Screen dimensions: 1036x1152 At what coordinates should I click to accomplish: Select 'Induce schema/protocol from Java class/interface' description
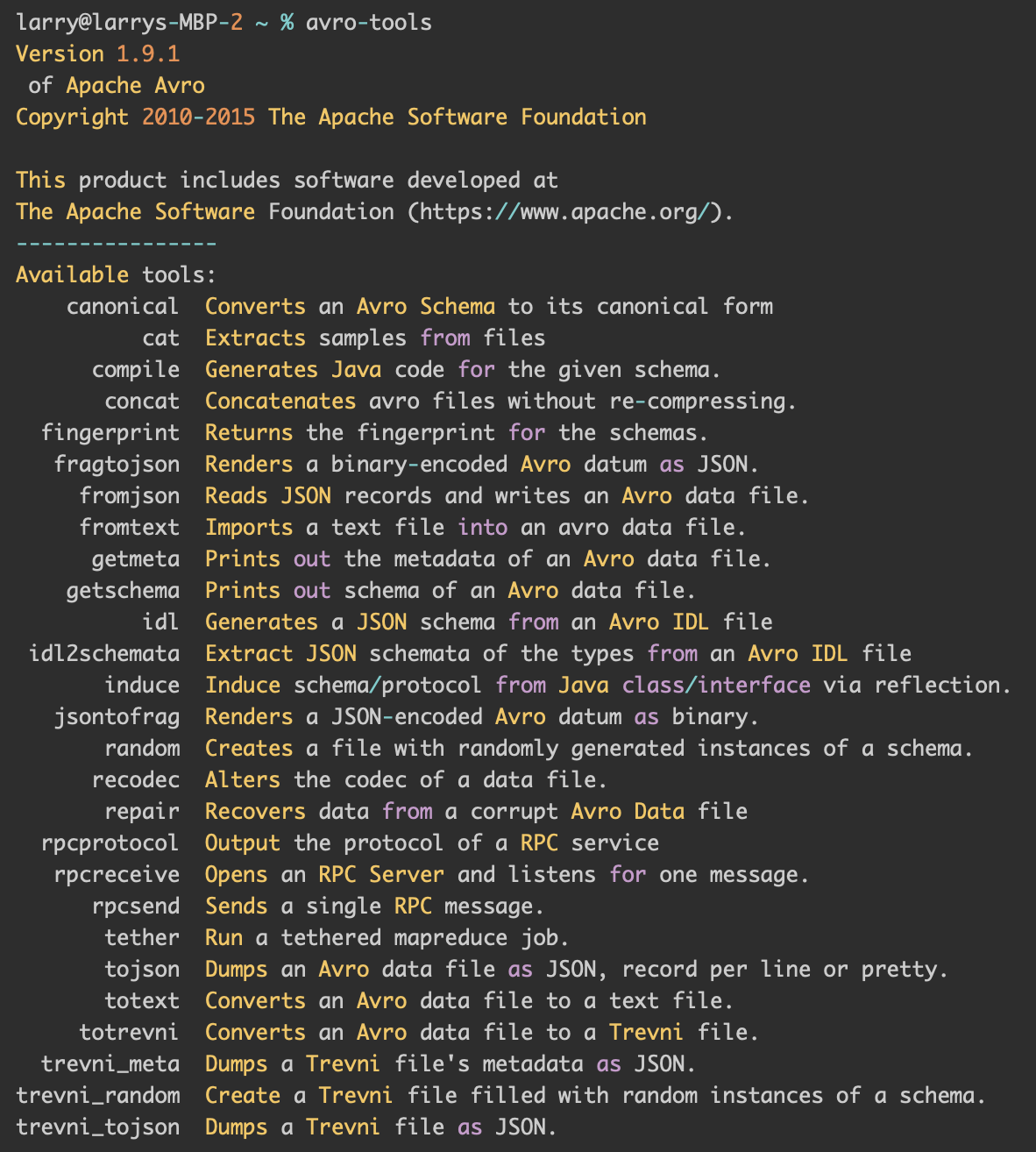[608, 685]
